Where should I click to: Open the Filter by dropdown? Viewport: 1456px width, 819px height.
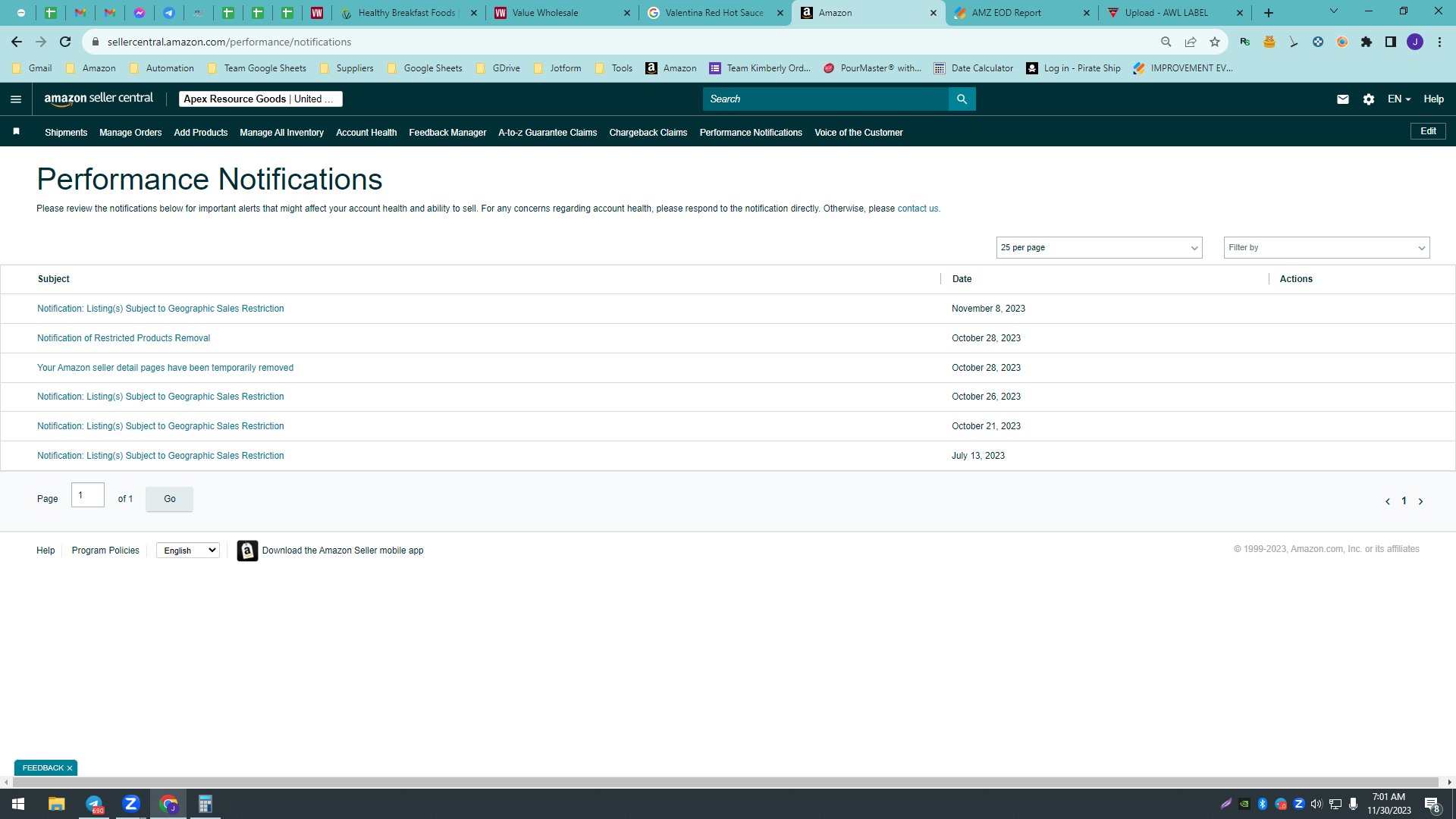click(1326, 248)
